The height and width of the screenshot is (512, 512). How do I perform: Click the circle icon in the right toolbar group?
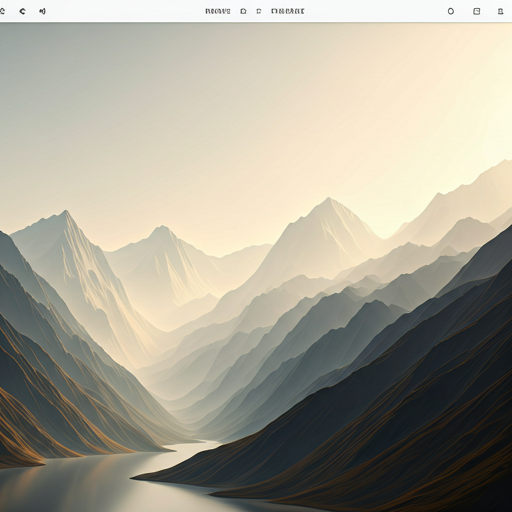click(x=451, y=11)
